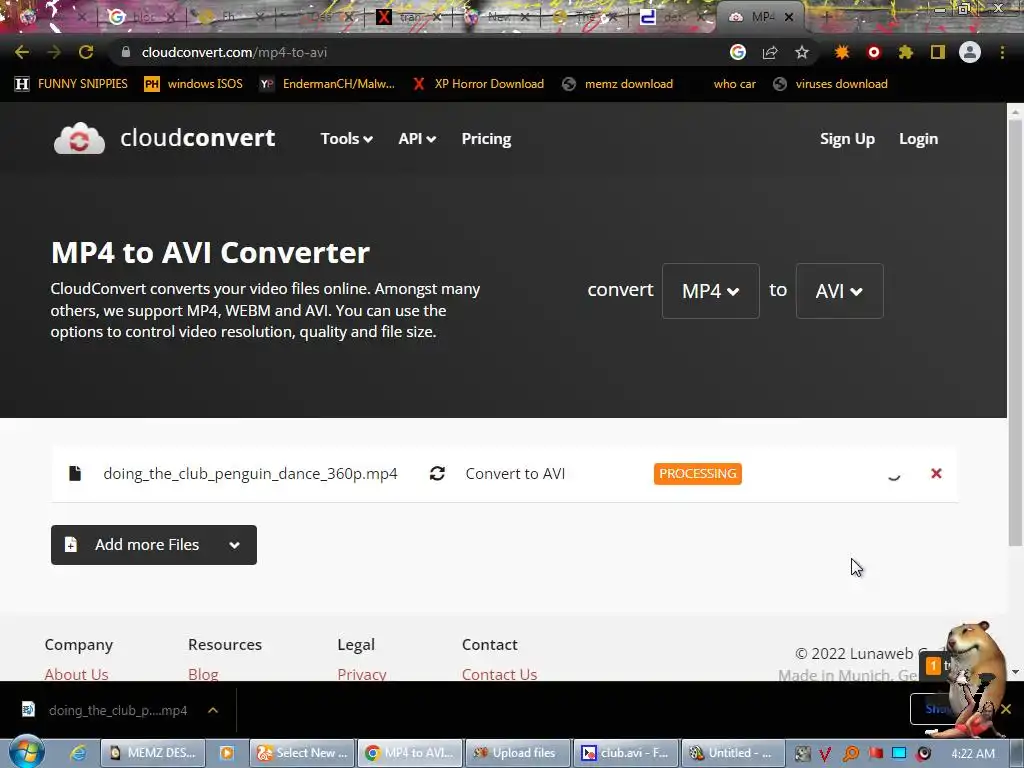
Task: Open the red circle extension icon
Action: tap(874, 52)
